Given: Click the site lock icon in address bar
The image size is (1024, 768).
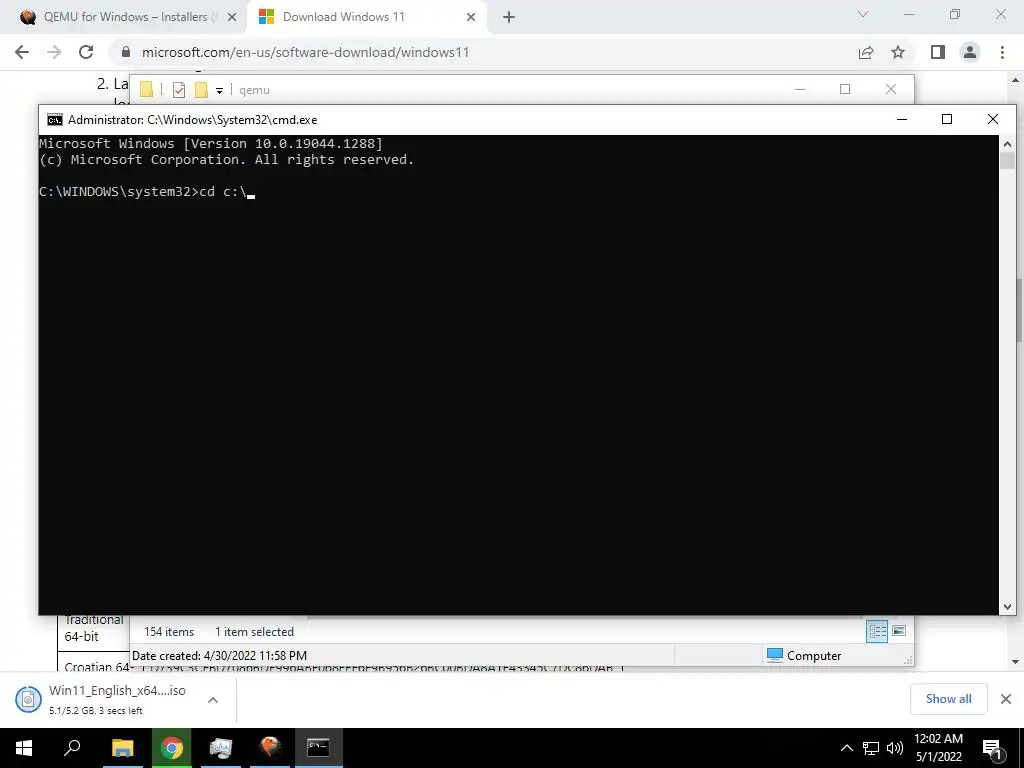Looking at the screenshot, I should point(126,52).
